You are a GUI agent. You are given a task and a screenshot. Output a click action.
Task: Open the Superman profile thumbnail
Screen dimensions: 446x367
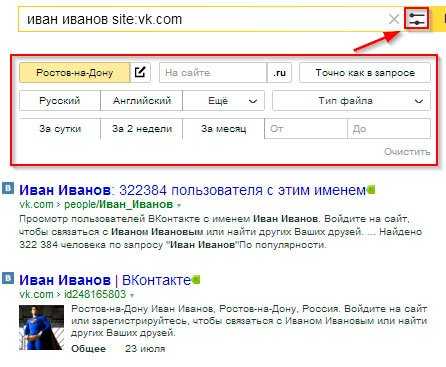[x=41, y=327]
